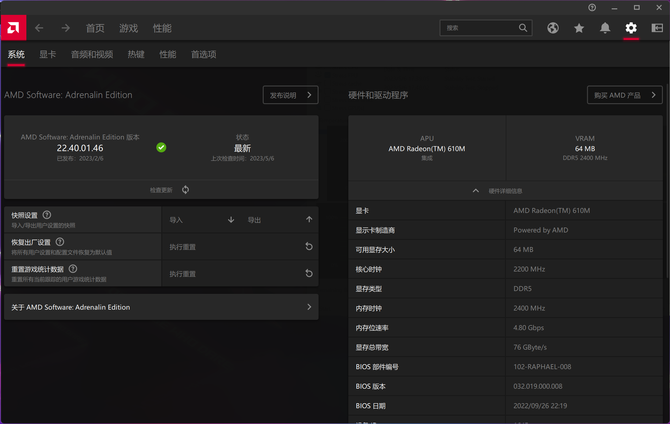Show help tooltip for 重置游戏统计数据
The height and width of the screenshot is (424, 670).
pyautogui.click(x=73, y=269)
